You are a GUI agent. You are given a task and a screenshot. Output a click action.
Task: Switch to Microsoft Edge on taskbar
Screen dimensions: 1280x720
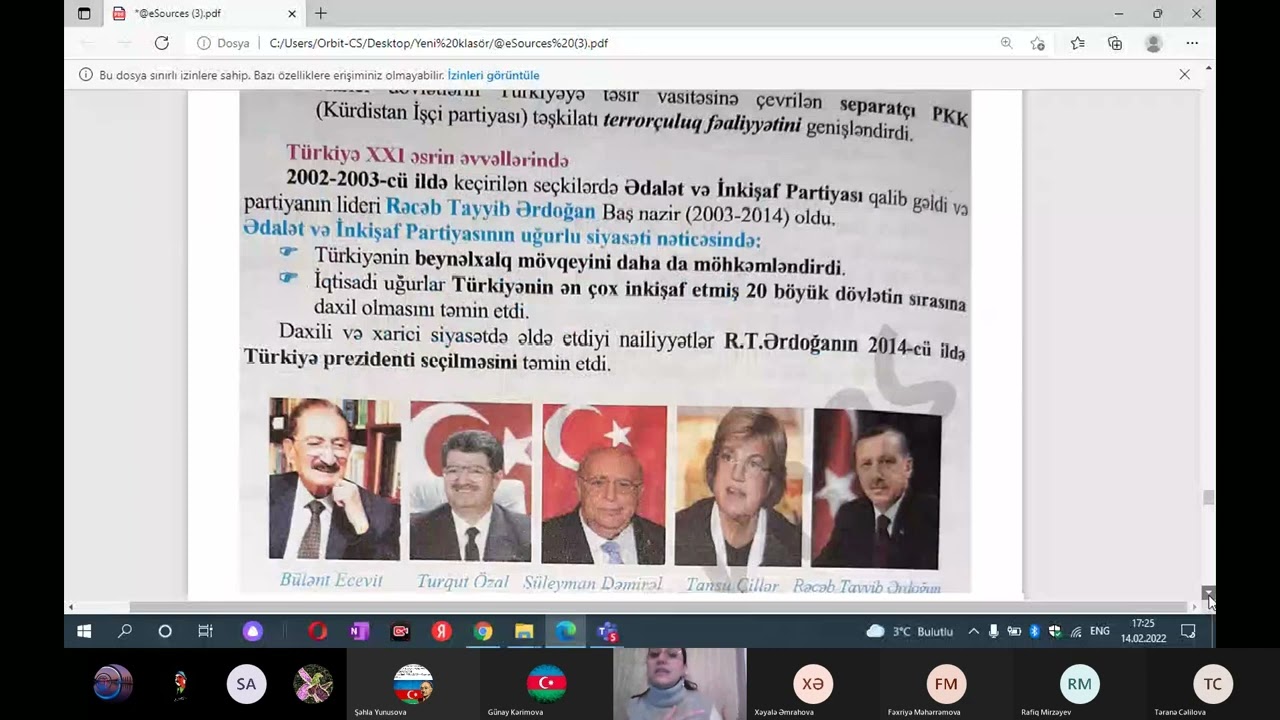pyautogui.click(x=566, y=631)
